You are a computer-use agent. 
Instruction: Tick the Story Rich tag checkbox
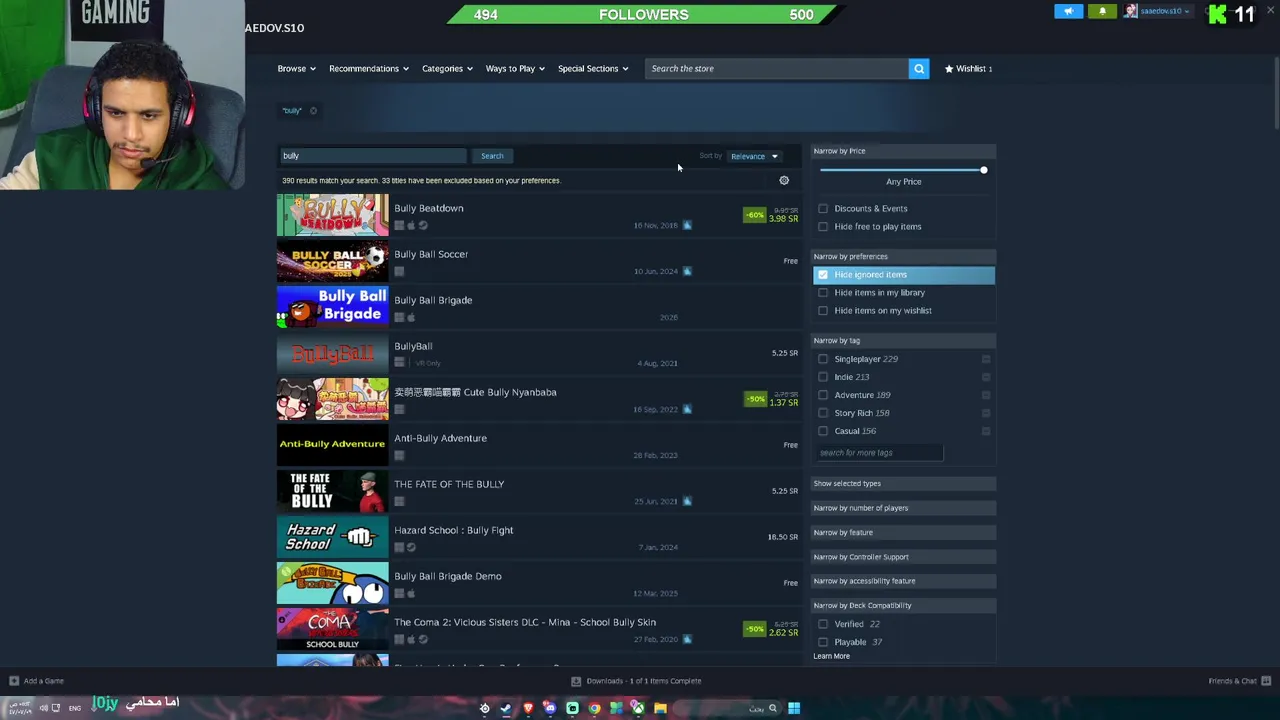point(823,413)
